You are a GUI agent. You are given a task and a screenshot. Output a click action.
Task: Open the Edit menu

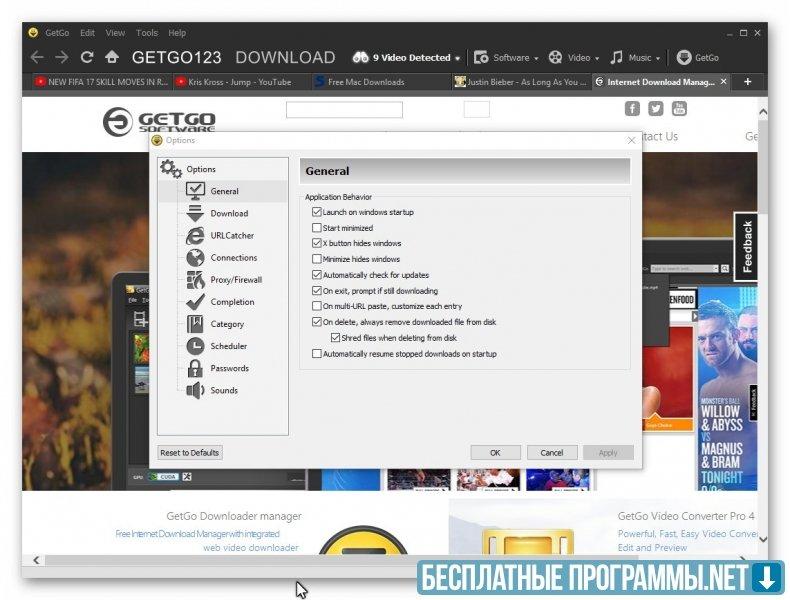pyautogui.click(x=87, y=33)
